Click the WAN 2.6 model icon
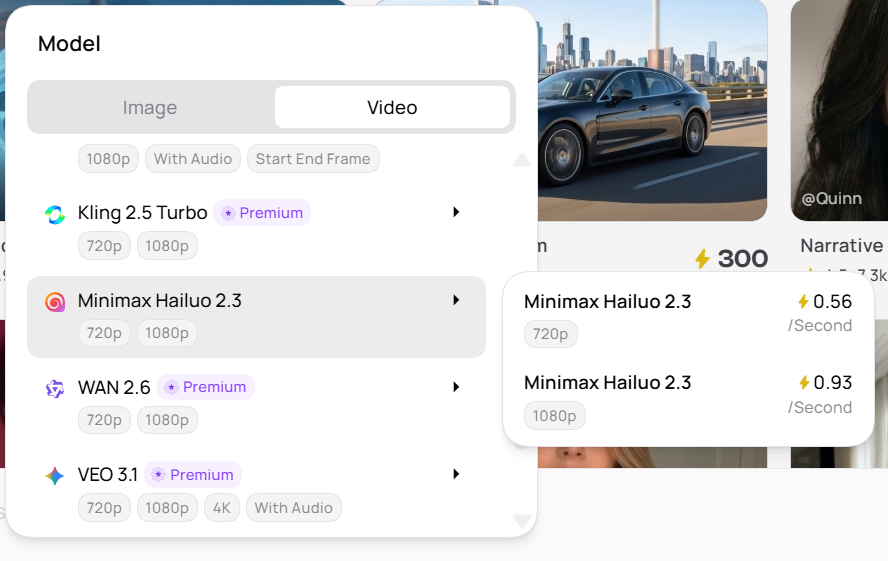Viewport: 888px width, 561px height. (x=55, y=389)
